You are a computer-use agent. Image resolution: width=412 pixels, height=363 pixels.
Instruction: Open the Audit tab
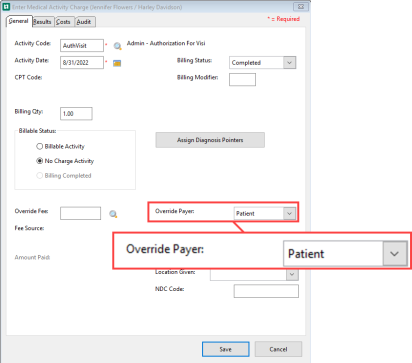84,22
